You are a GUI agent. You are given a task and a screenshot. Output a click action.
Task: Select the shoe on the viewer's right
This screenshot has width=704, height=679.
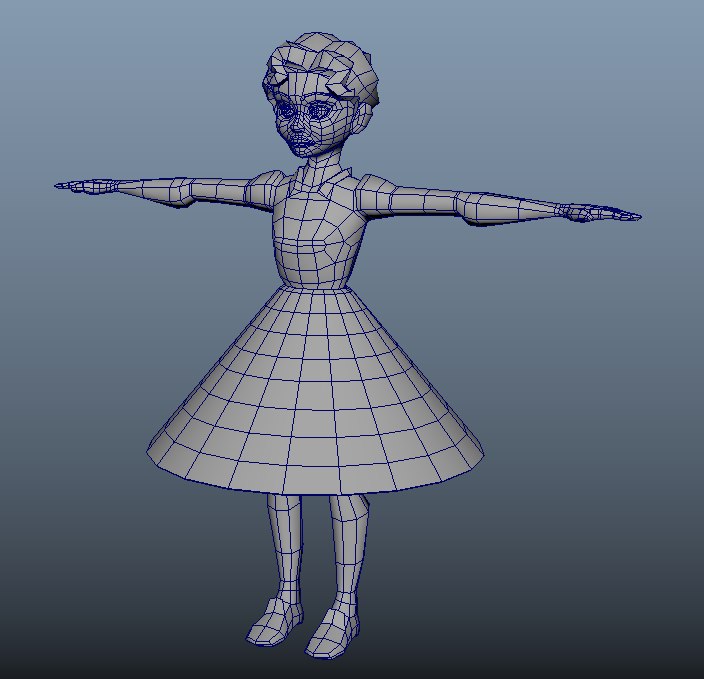332,632
